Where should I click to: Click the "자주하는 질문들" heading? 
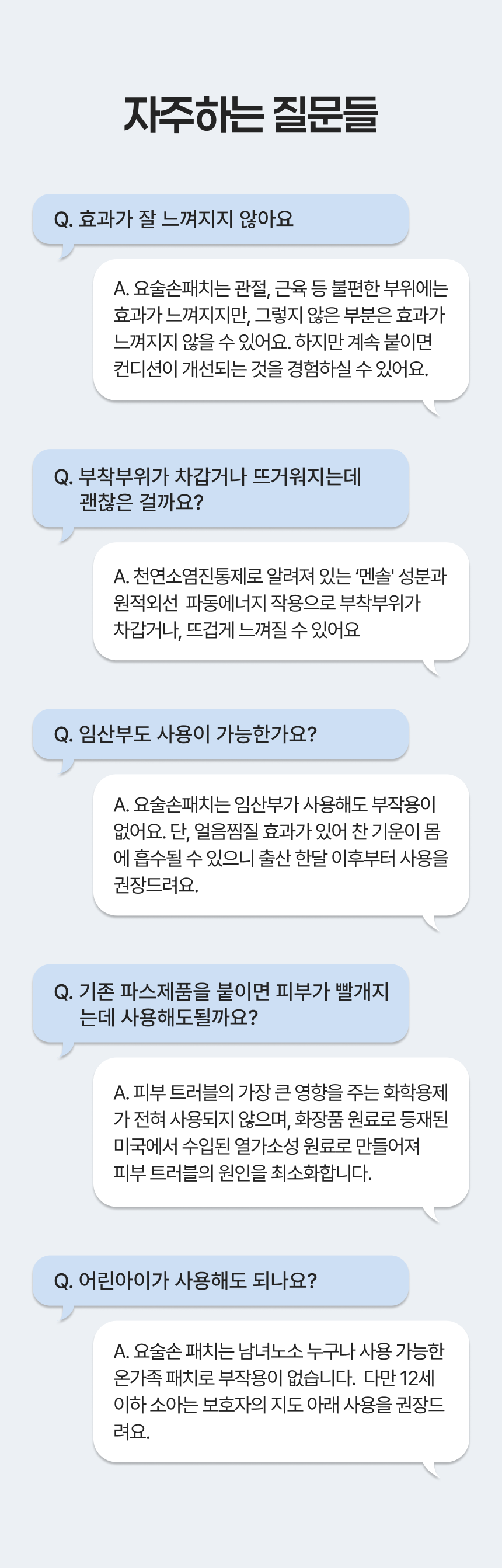250,114
